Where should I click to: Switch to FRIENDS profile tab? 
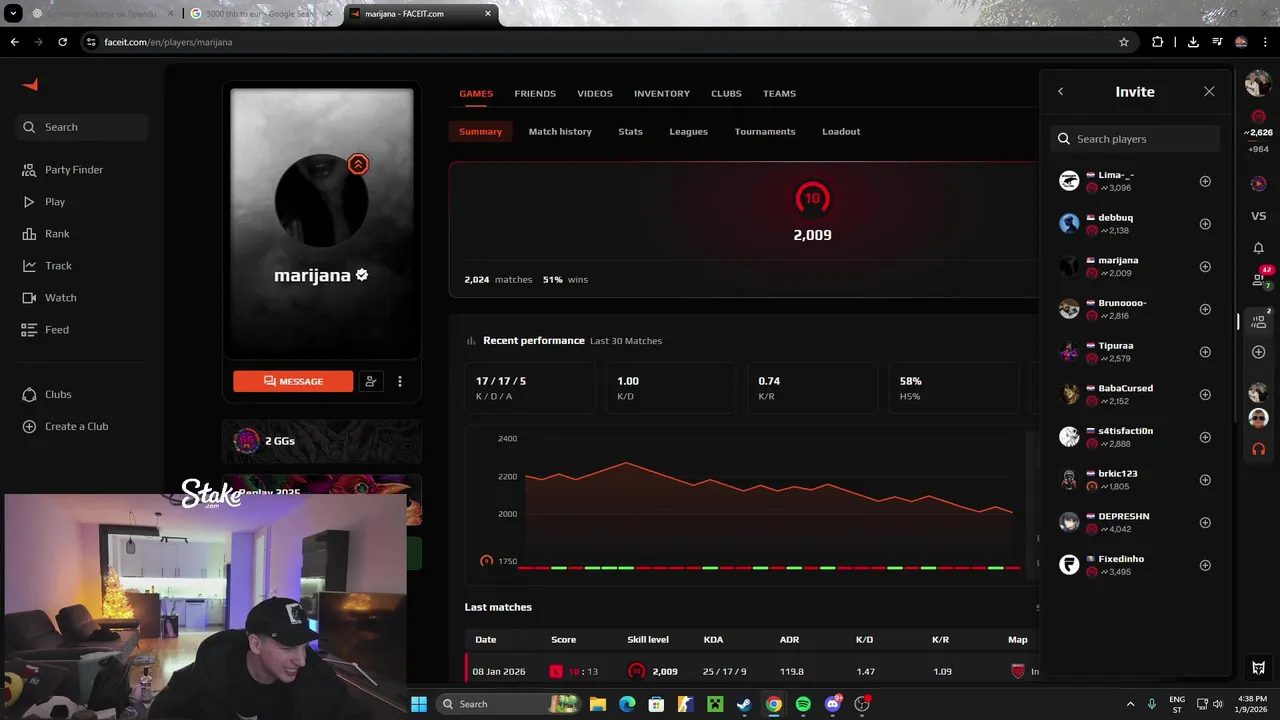(x=535, y=93)
